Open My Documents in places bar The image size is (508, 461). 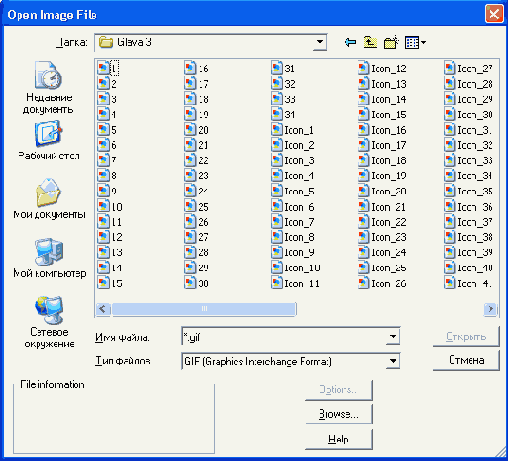49,199
